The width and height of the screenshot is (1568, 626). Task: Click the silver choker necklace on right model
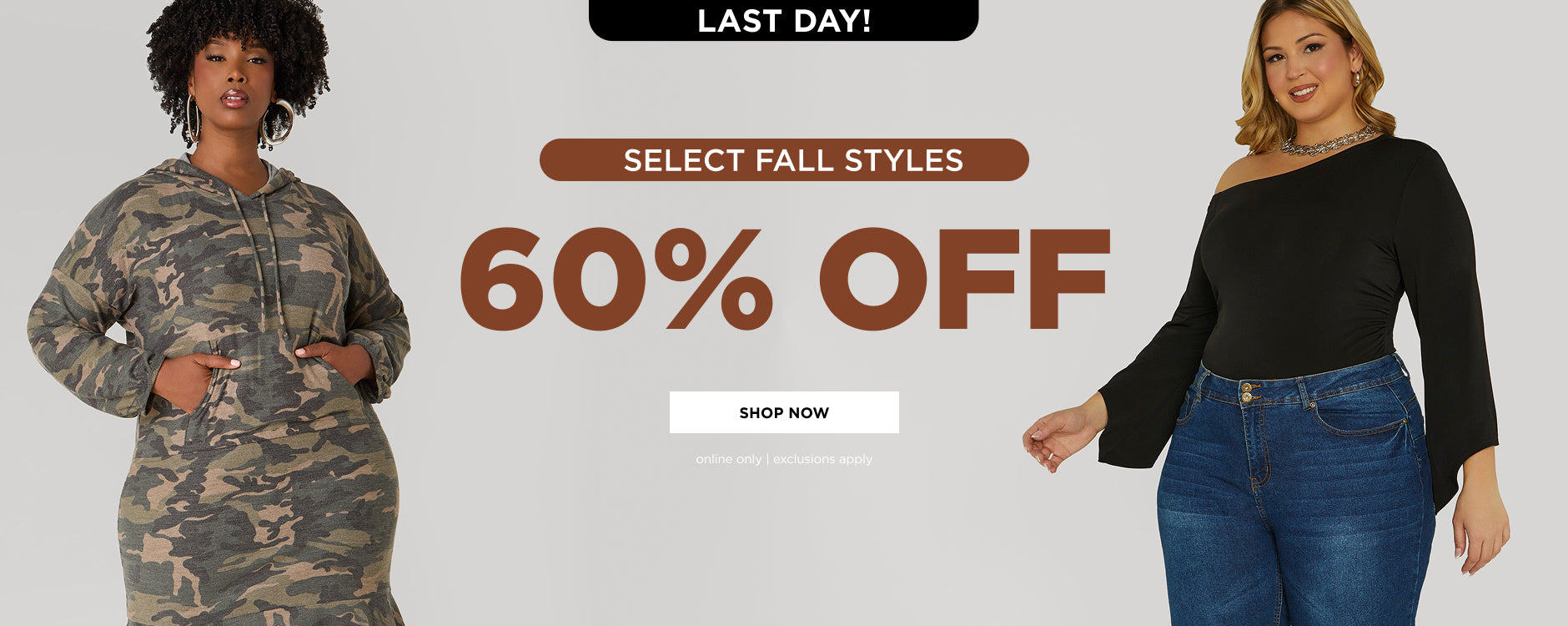(1326, 142)
